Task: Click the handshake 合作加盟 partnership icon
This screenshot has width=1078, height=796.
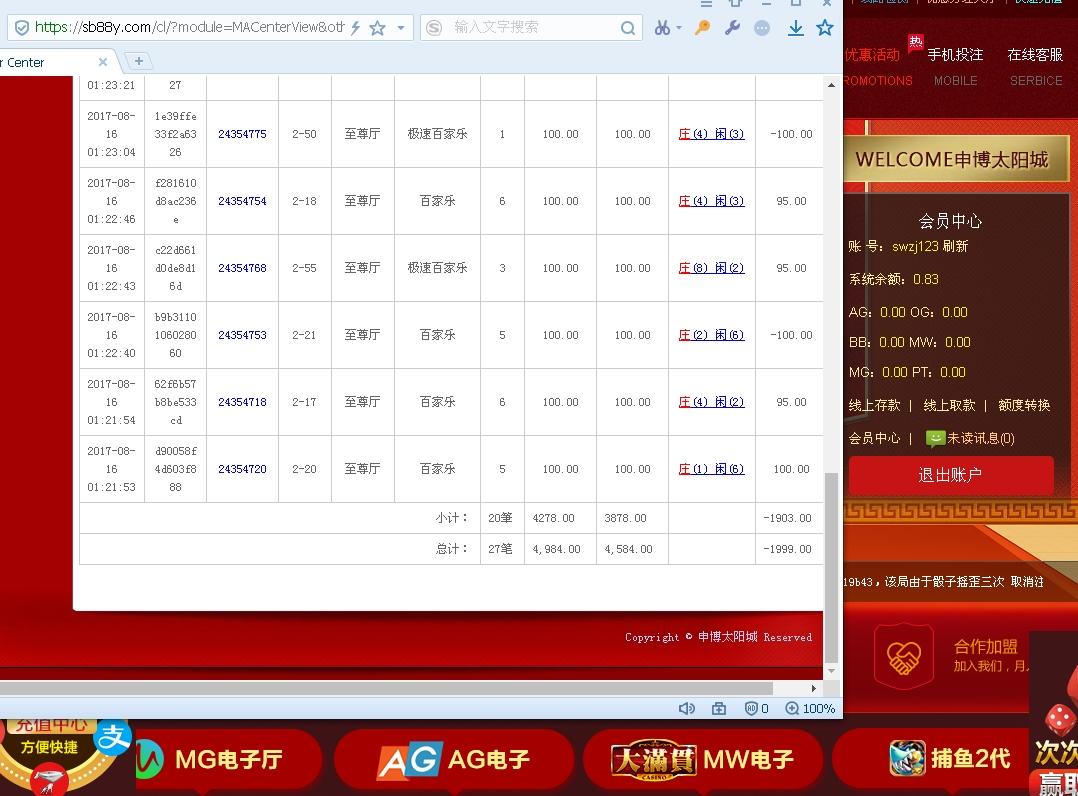Action: pyautogui.click(x=903, y=656)
